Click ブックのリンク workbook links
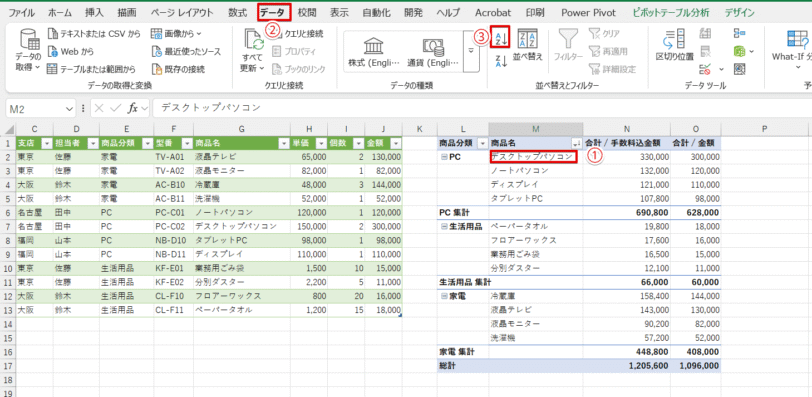The width and height of the screenshot is (812, 397). (x=298, y=69)
